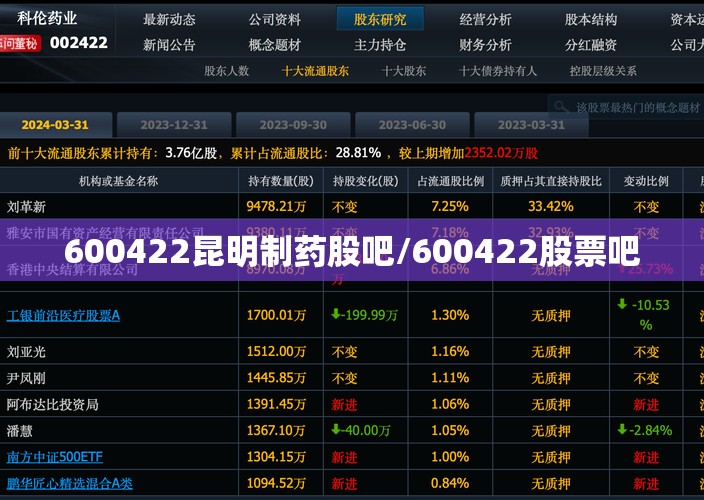
Task: Open the 股本结构 menu item
Action: pyautogui.click(x=591, y=19)
